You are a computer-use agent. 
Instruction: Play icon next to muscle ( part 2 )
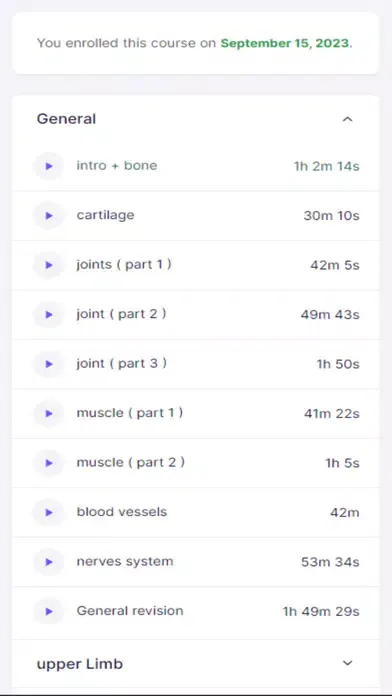click(x=49, y=463)
